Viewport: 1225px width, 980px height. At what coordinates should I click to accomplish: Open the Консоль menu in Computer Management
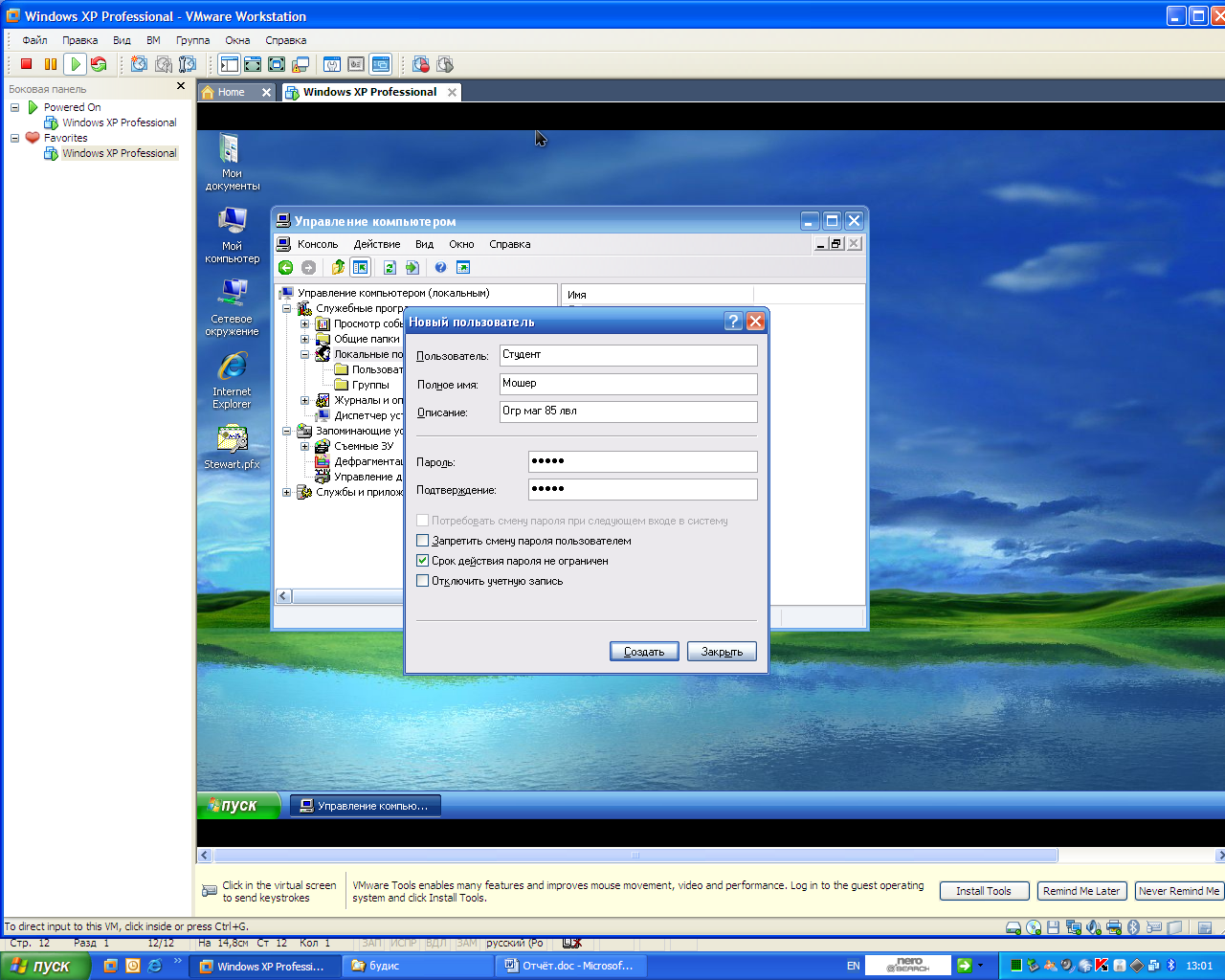pos(318,244)
